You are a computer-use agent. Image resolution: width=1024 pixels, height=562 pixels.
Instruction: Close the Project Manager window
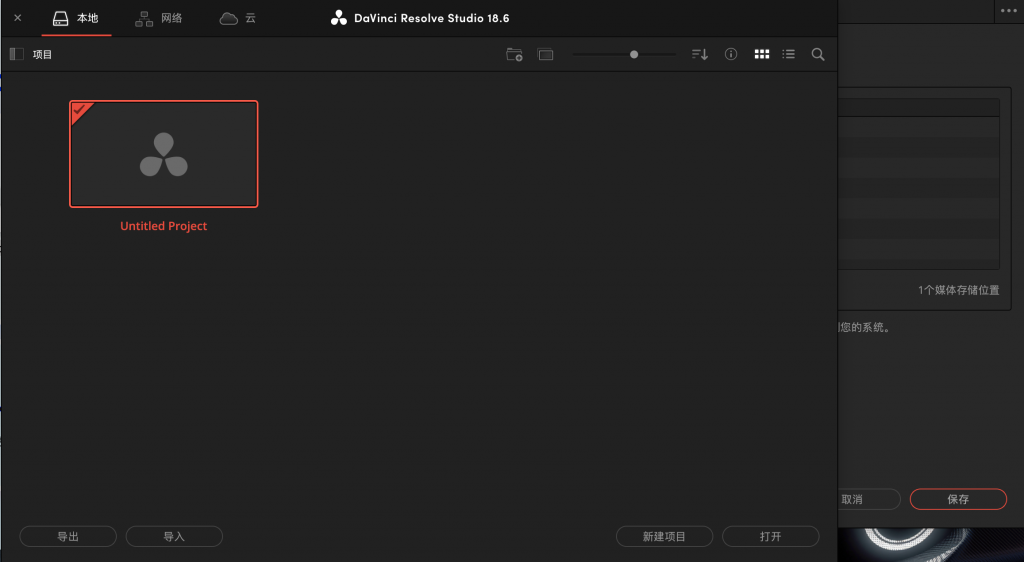tap(18, 18)
